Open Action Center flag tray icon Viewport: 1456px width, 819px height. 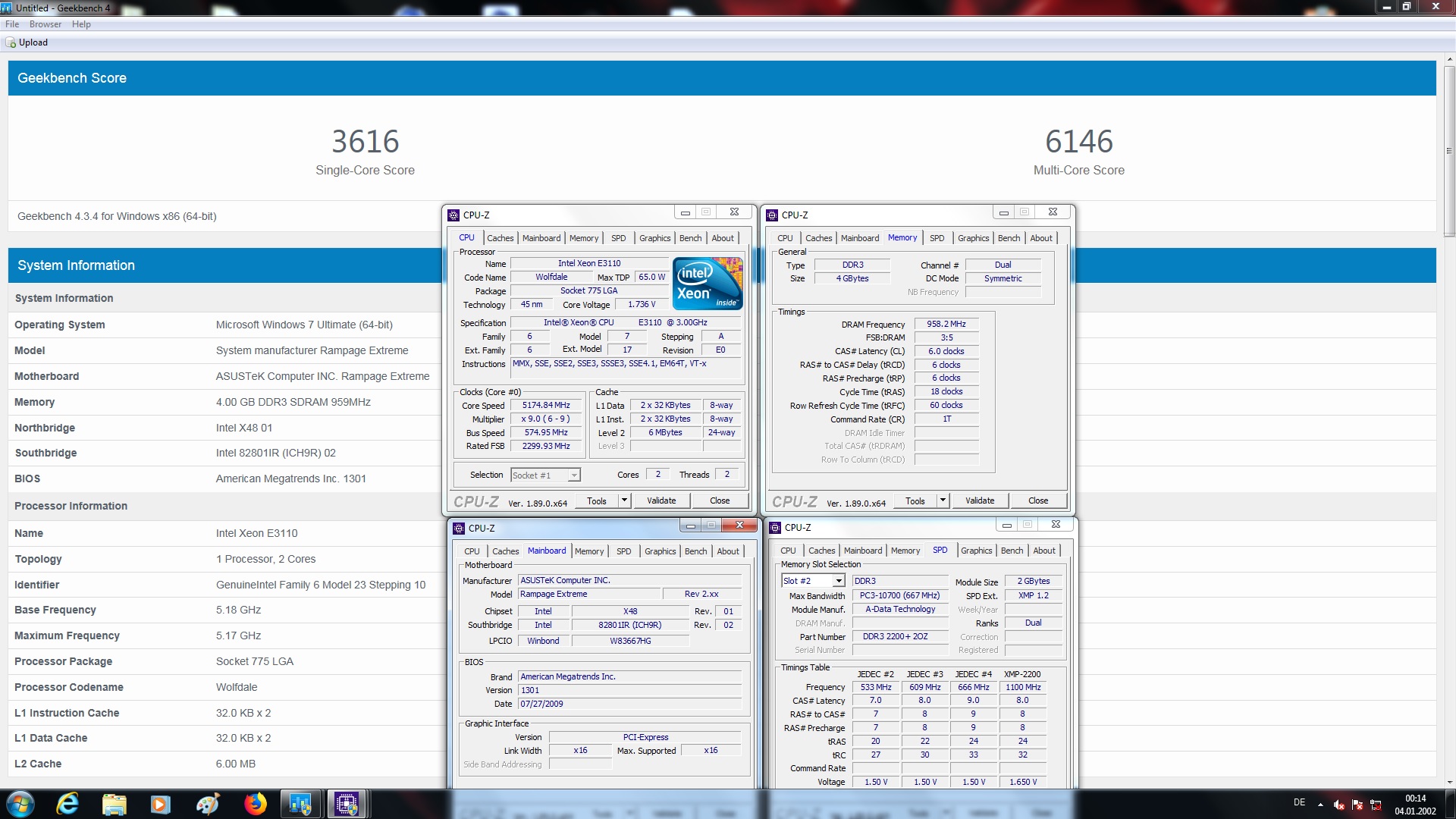(1357, 805)
